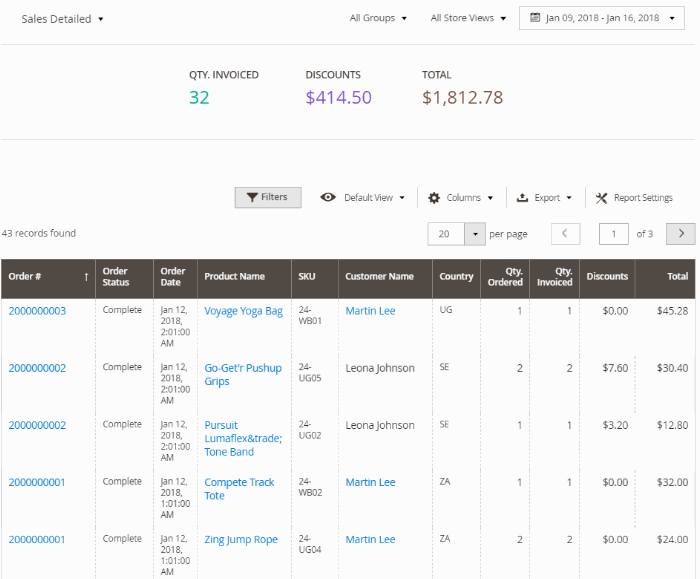This screenshot has height=579, width=700.
Task: Expand the All Groups dropdown
Action: pos(378,18)
